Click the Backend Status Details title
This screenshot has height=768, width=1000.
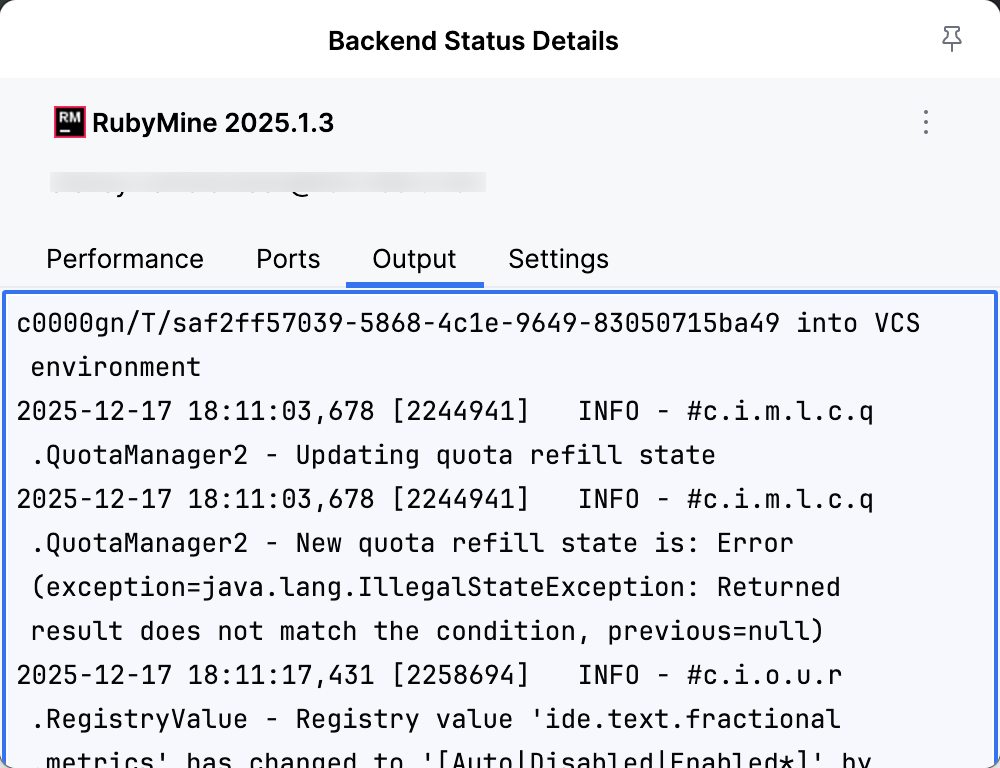point(473,41)
